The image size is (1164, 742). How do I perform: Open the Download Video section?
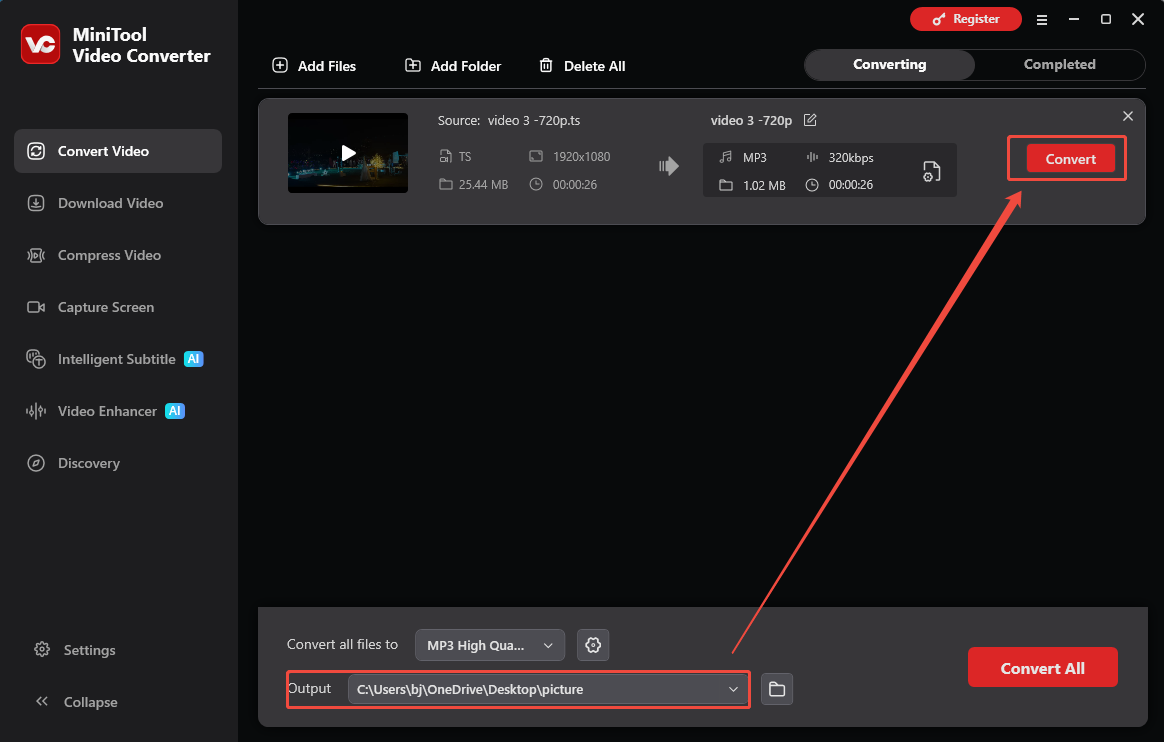95,203
